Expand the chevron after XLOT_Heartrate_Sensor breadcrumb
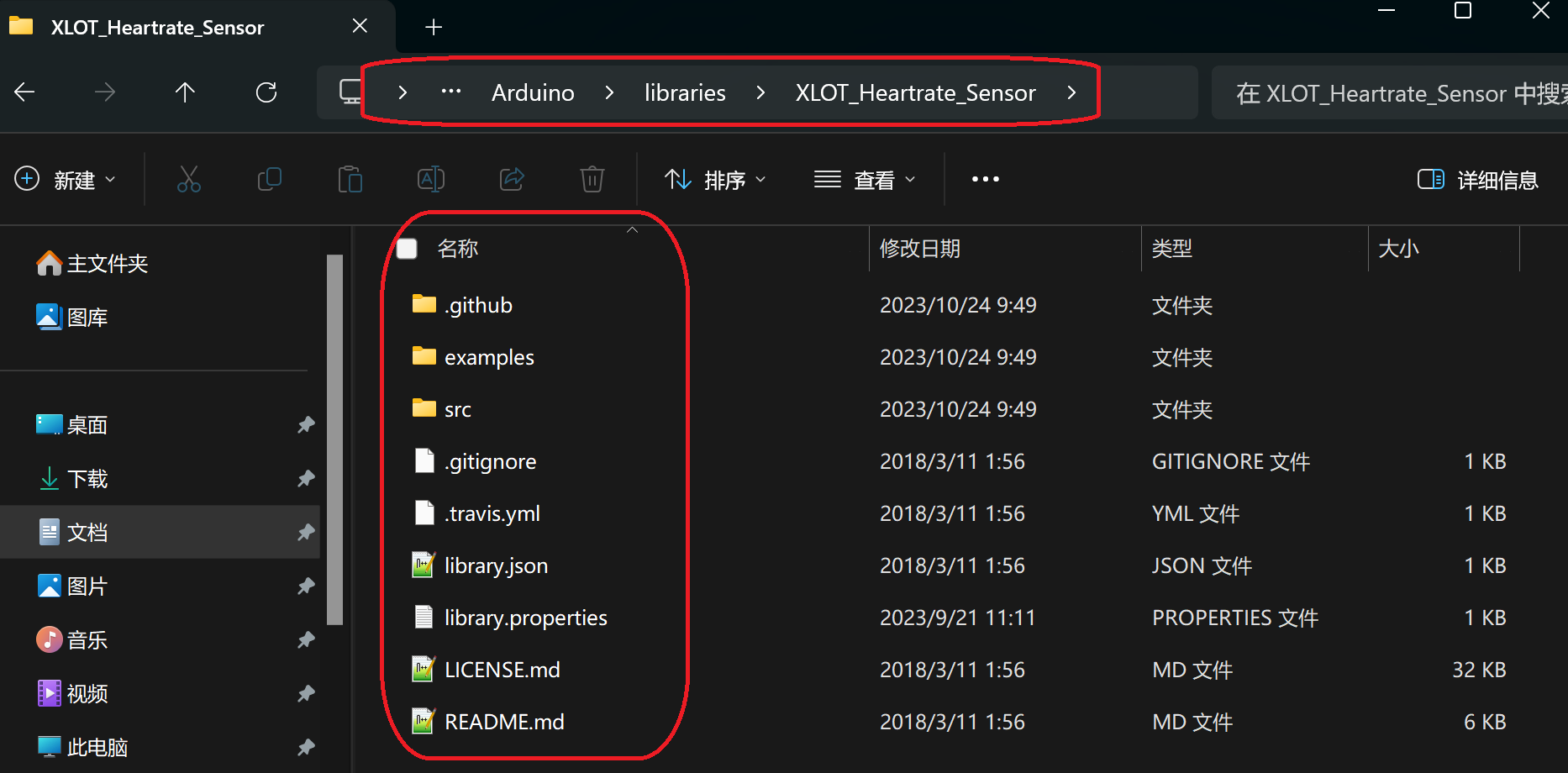This screenshot has height=773, width=1568. pyautogui.click(x=1071, y=92)
